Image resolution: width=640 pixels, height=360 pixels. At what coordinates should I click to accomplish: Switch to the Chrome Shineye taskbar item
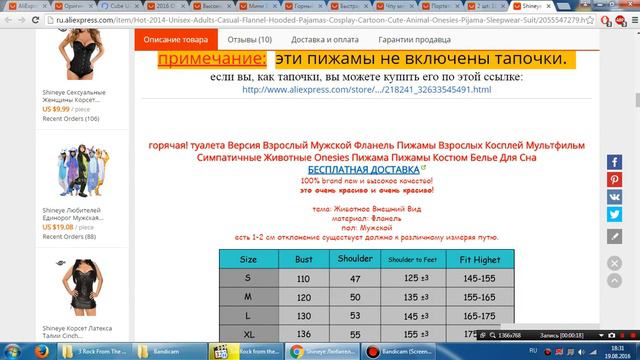(322, 351)
